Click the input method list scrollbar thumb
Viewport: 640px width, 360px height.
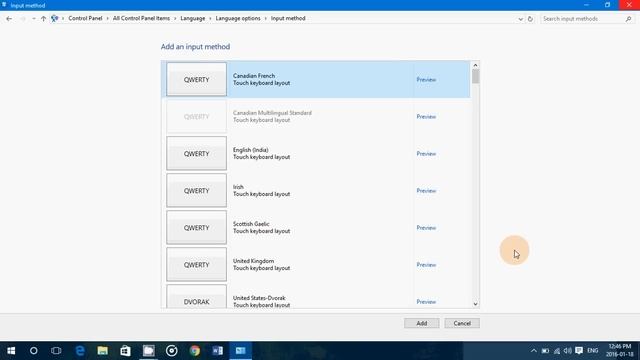click(475, 76)
